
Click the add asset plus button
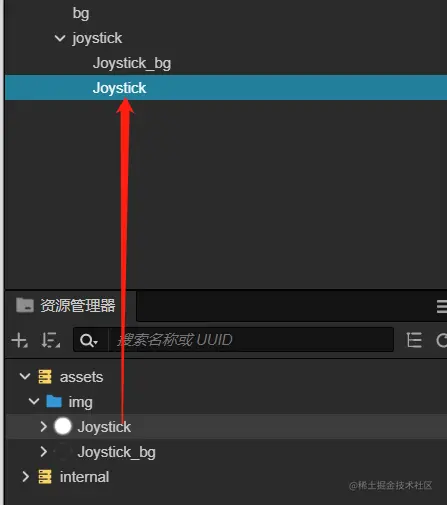[x=19, y=341]
